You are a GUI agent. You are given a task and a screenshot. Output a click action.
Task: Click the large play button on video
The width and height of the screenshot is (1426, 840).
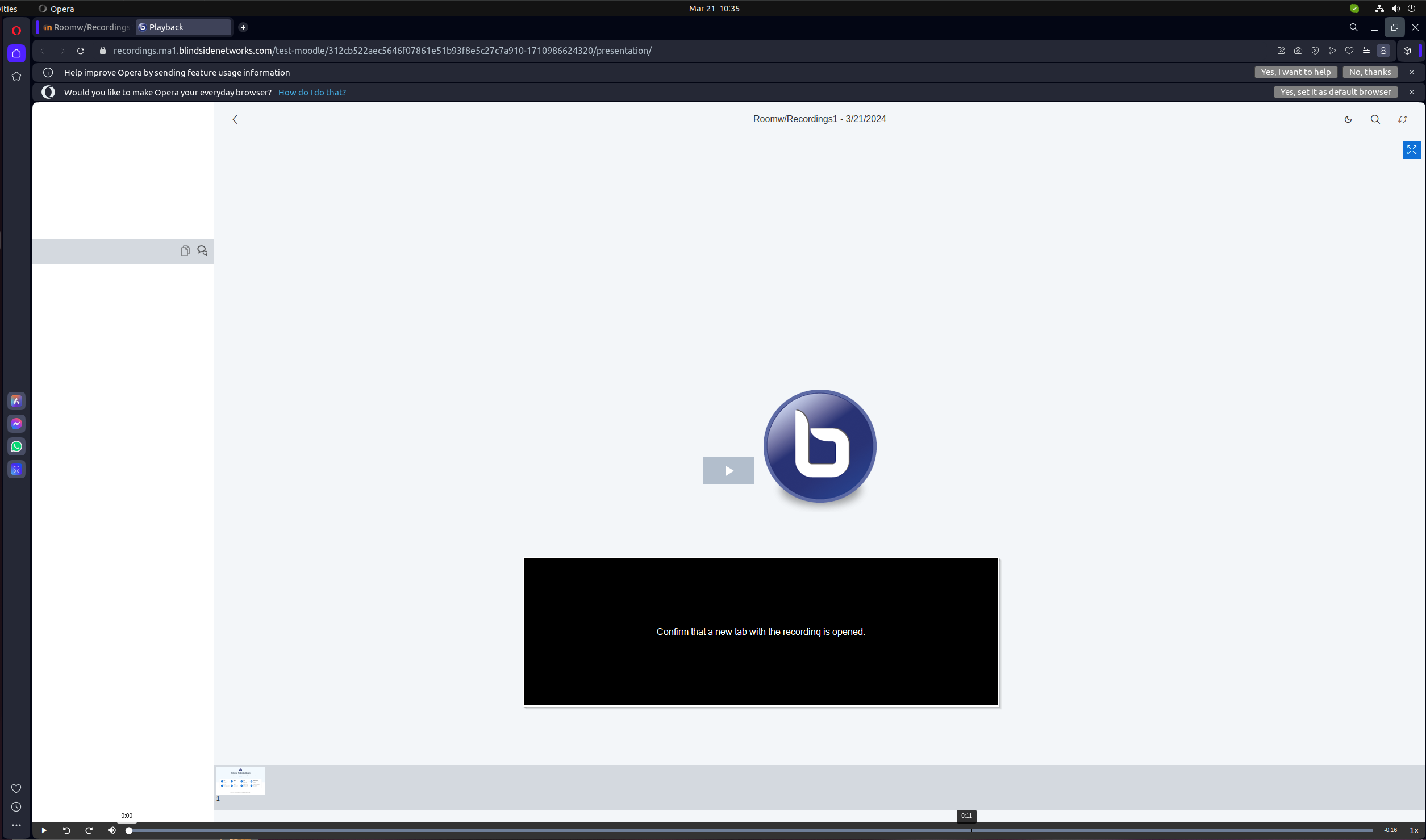pos(728,470)
